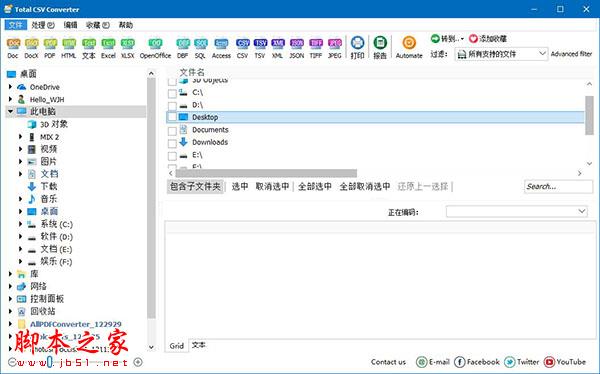
Task: Switch to the Grid tab
Action: (x=177, y=346)
